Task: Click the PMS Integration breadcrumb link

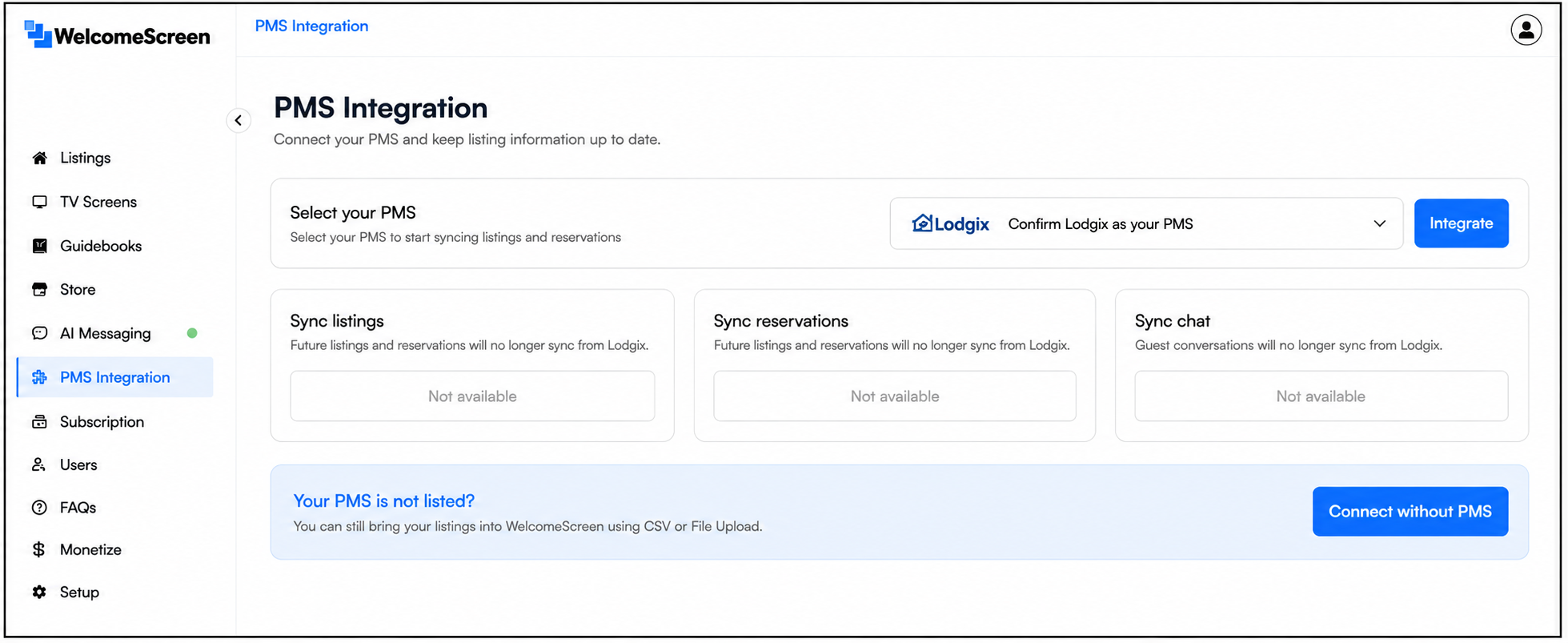Action: (x=311, y=26)
